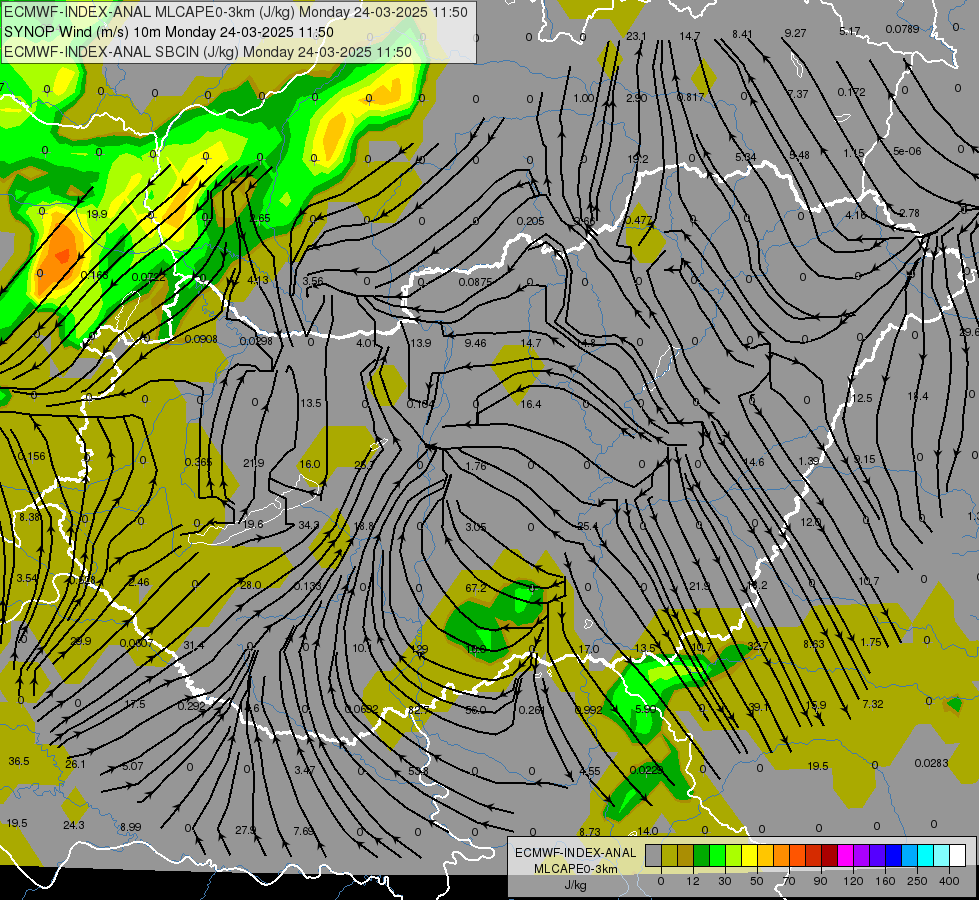Click the map value '13.9'
Viewport: 979px width, 900px height.
pyautogui.click(x=421, y=343)
